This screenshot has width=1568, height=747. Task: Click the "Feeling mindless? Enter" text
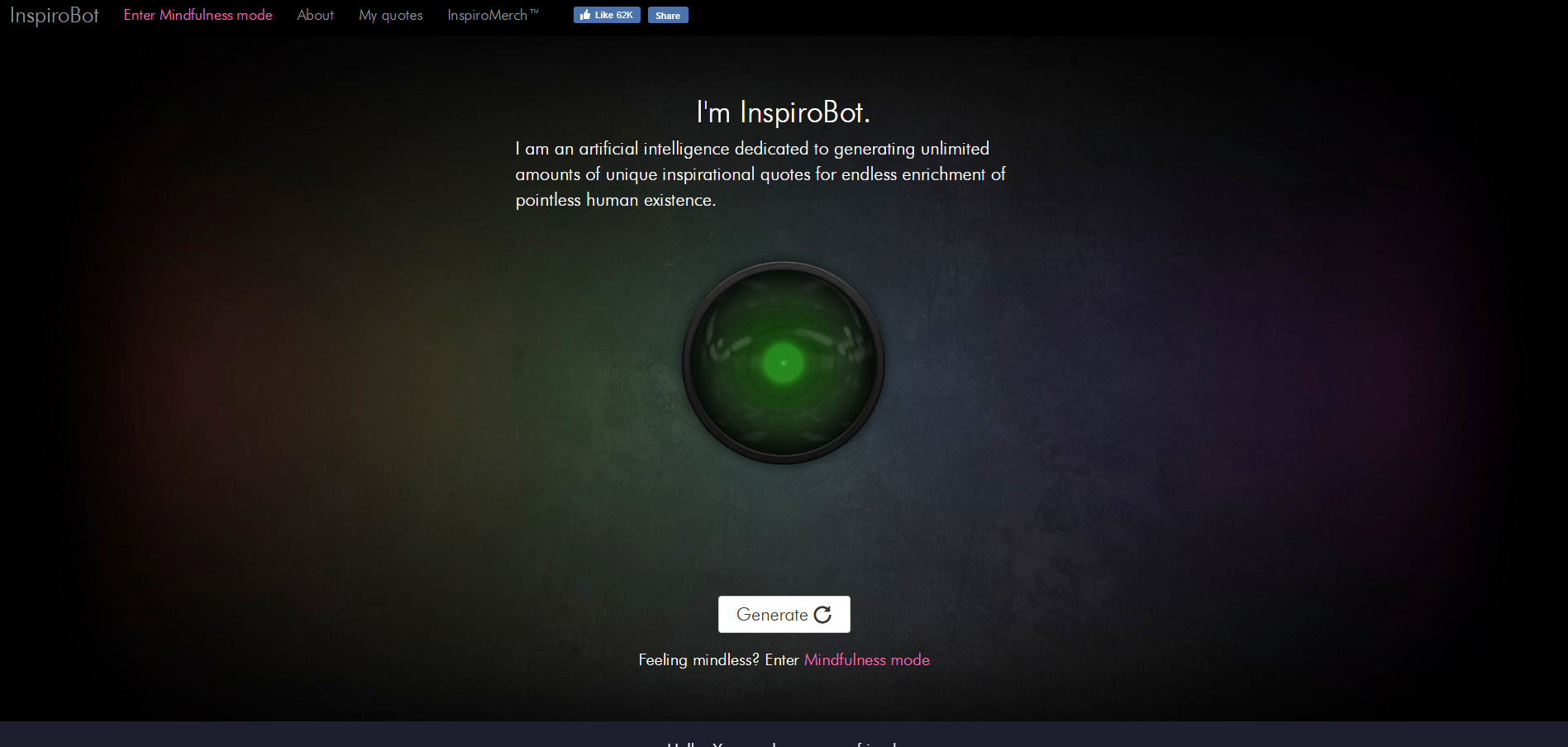[x=717, y=659]
